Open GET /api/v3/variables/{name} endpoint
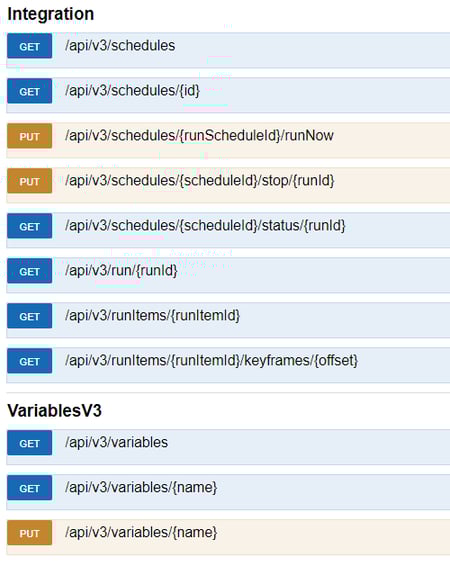This screenshot has height=566, width=450. [x=228, y=492]
